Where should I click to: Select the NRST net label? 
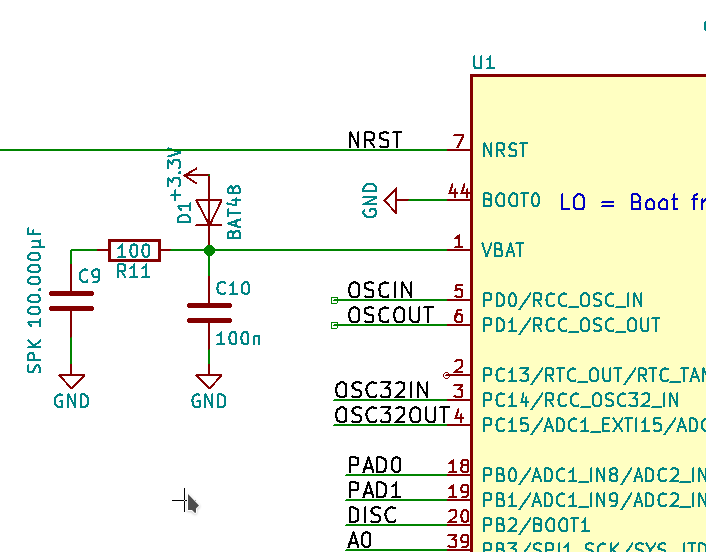pos(375,140)
